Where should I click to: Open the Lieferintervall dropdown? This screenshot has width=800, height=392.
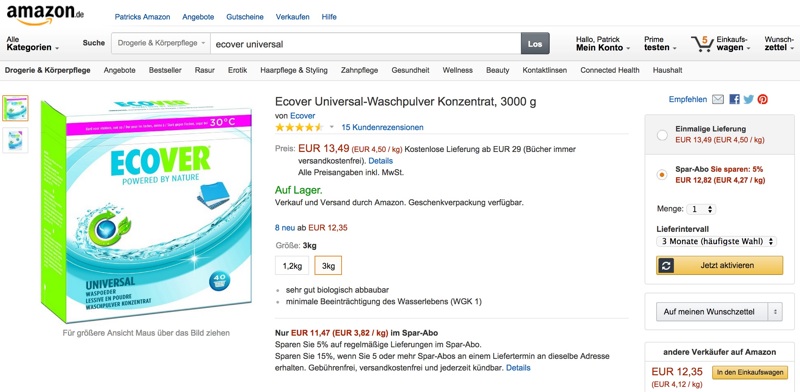click(716, 241)
